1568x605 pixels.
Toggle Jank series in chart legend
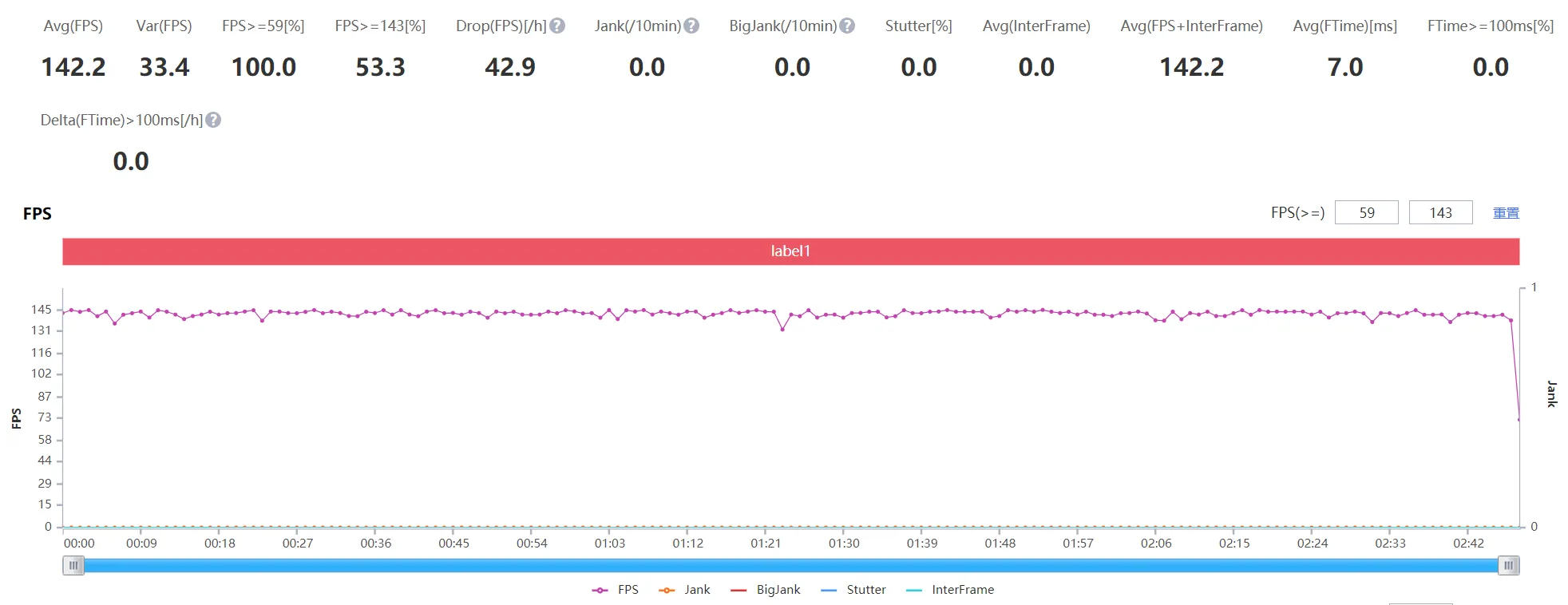tap(684, 590)
